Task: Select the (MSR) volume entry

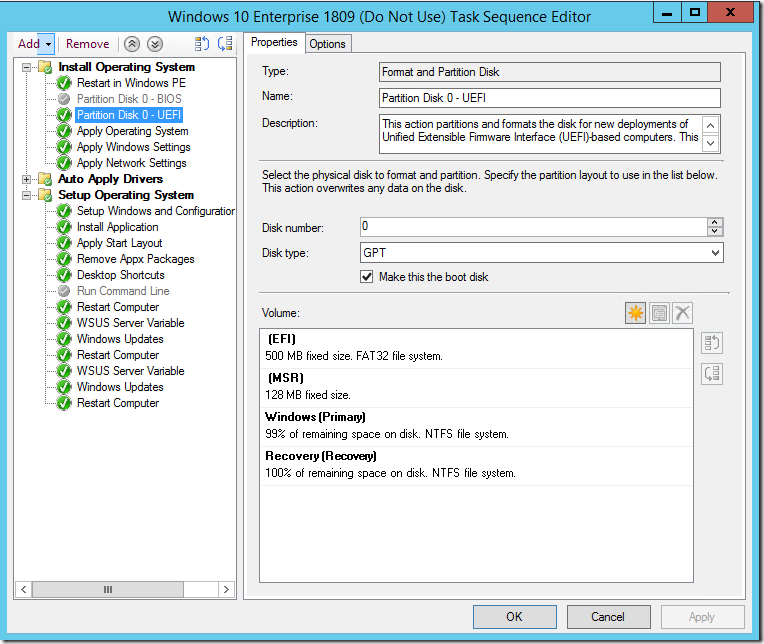Action: pyautogui.click(x=477, y=387)
